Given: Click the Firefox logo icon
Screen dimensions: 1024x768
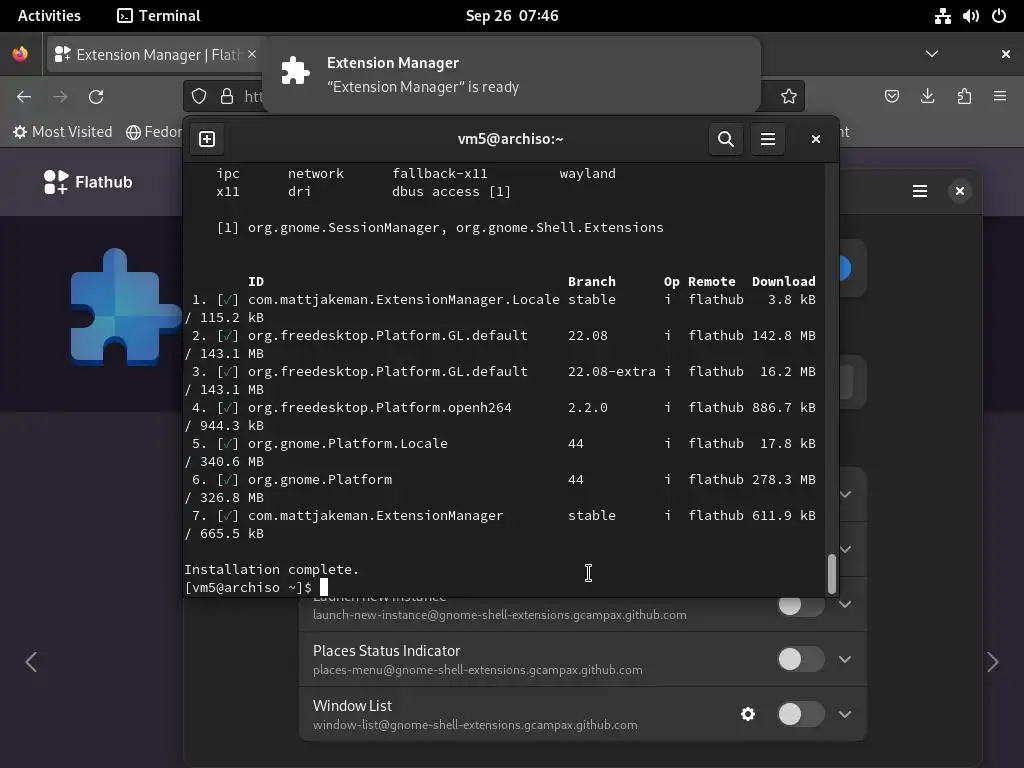Looking at the screenshot, I should click(x=20, y=54).
